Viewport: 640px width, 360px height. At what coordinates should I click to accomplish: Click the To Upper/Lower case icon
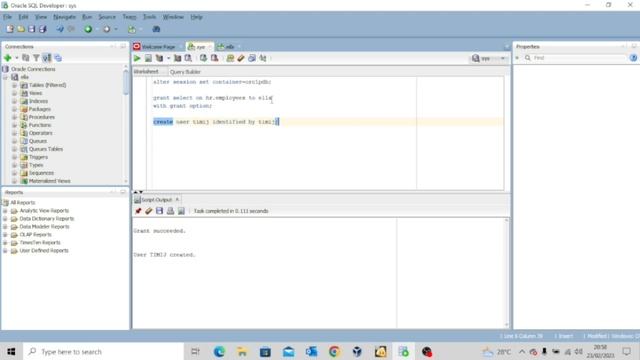[x=263, y=58]
